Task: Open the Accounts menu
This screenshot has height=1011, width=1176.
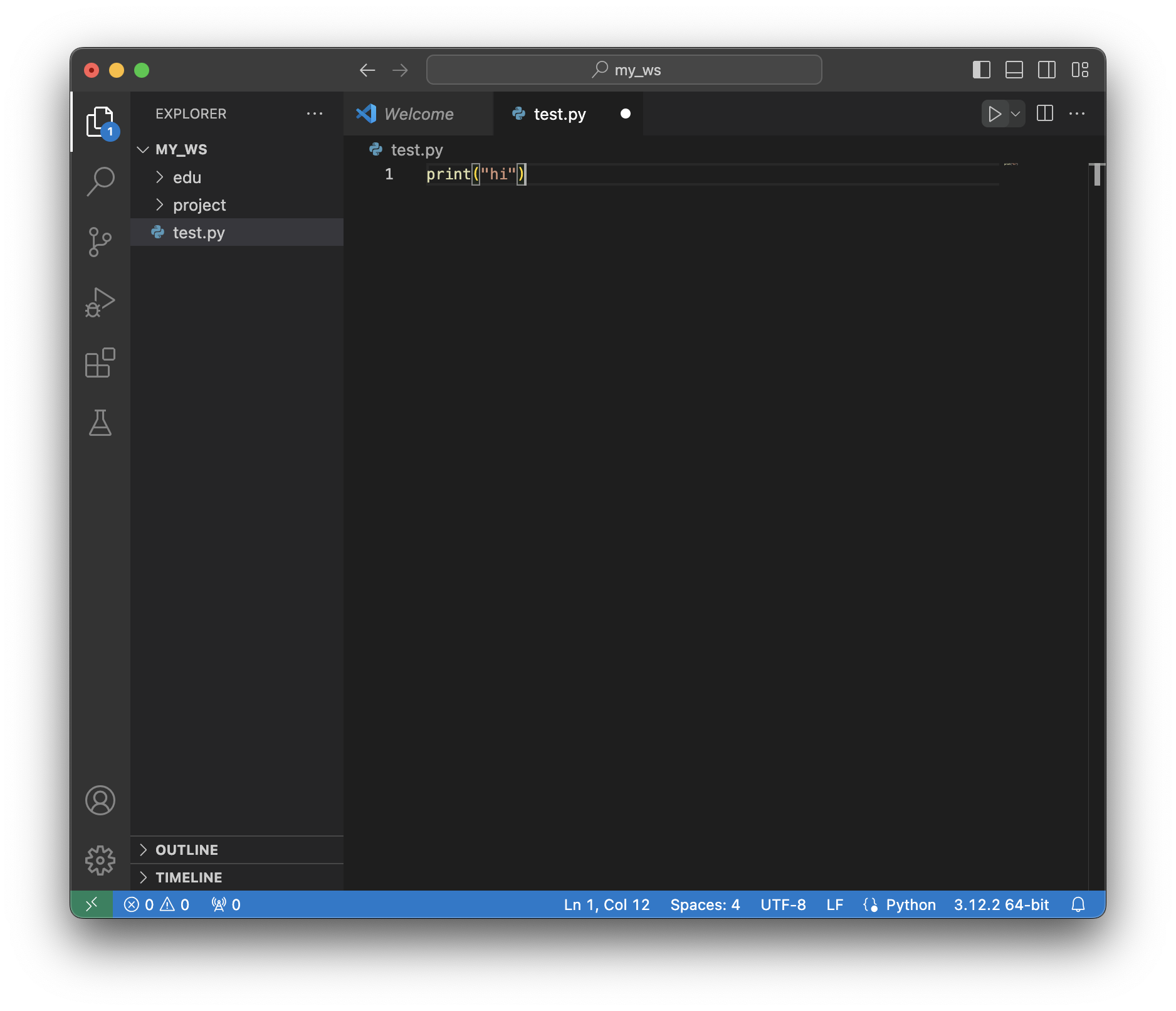Action: click(100, 800)
